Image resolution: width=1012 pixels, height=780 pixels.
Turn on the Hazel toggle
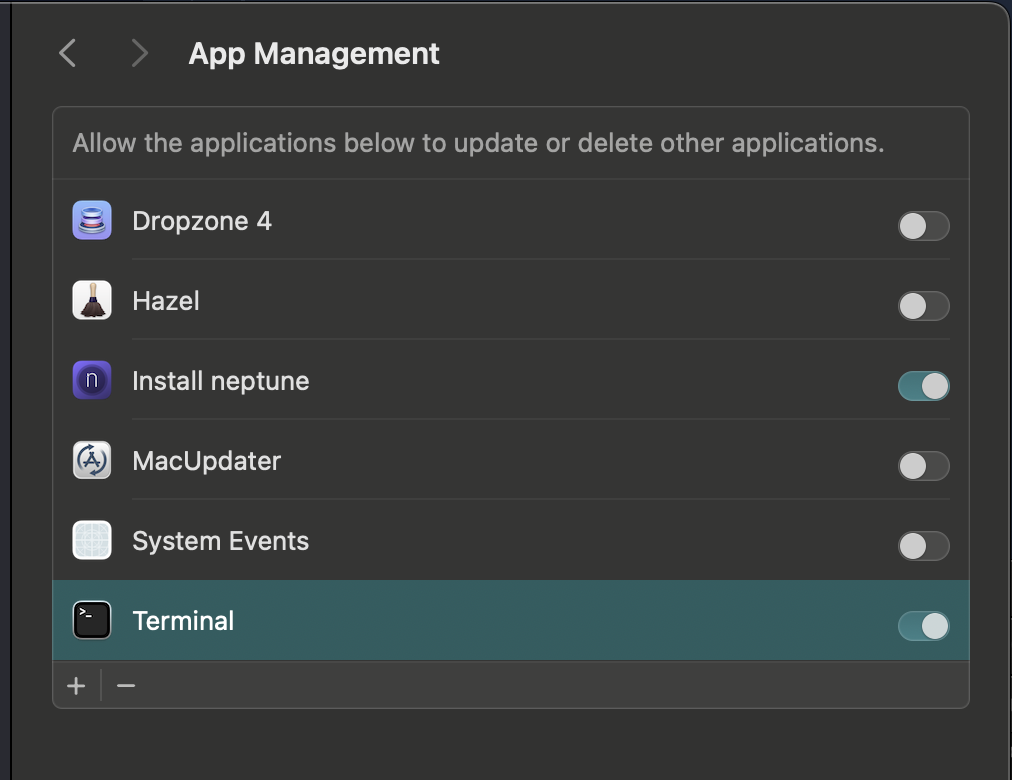pos(923,306)
